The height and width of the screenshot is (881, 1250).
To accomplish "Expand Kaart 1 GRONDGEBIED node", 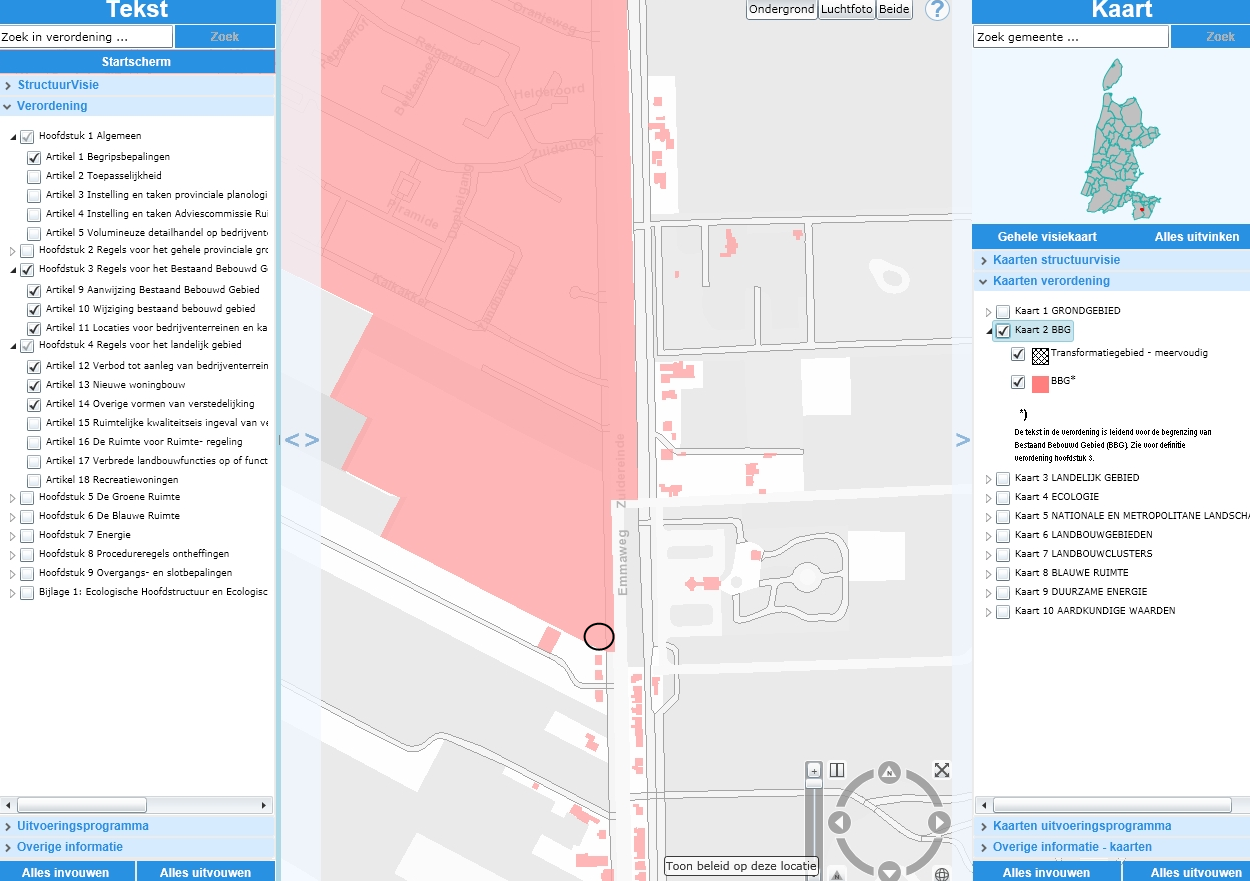I will [989, 311].
